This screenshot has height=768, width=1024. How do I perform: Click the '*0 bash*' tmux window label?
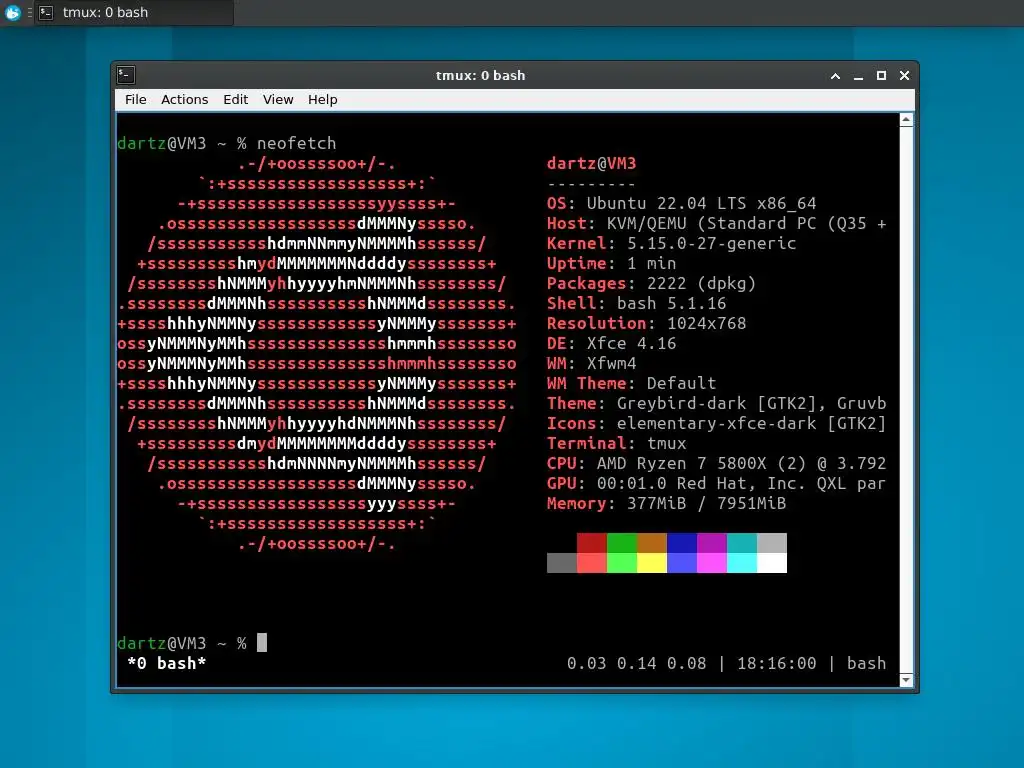167,664
